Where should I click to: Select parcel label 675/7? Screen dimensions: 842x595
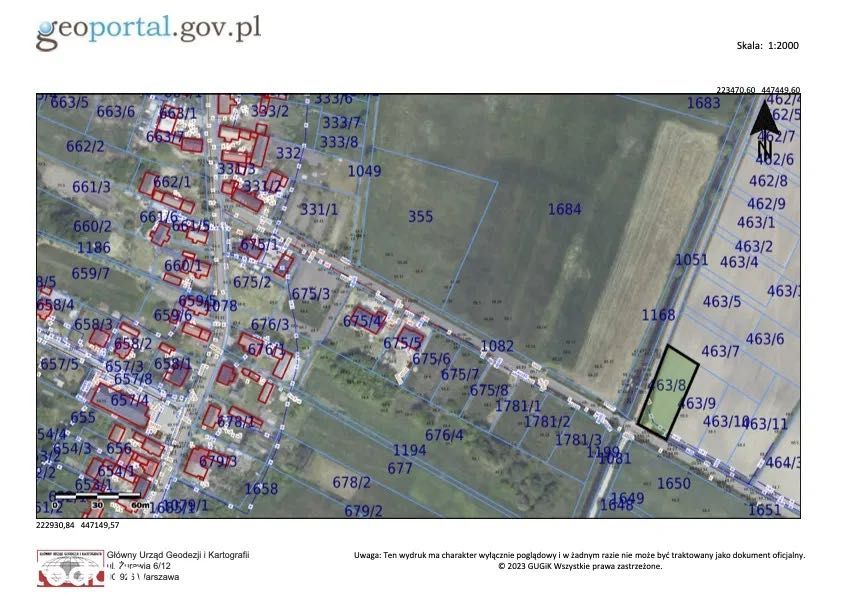point(459,374)
